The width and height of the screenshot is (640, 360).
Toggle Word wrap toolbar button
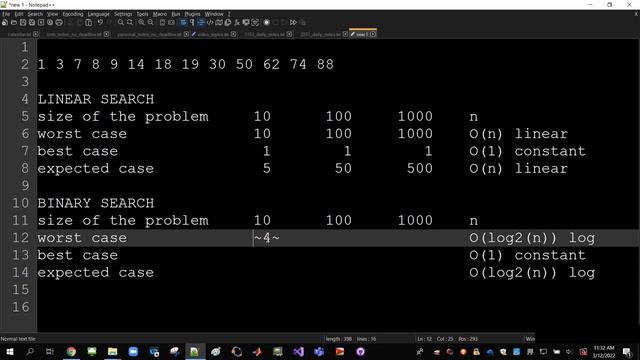pyautogui.click(x=183, y=23)
